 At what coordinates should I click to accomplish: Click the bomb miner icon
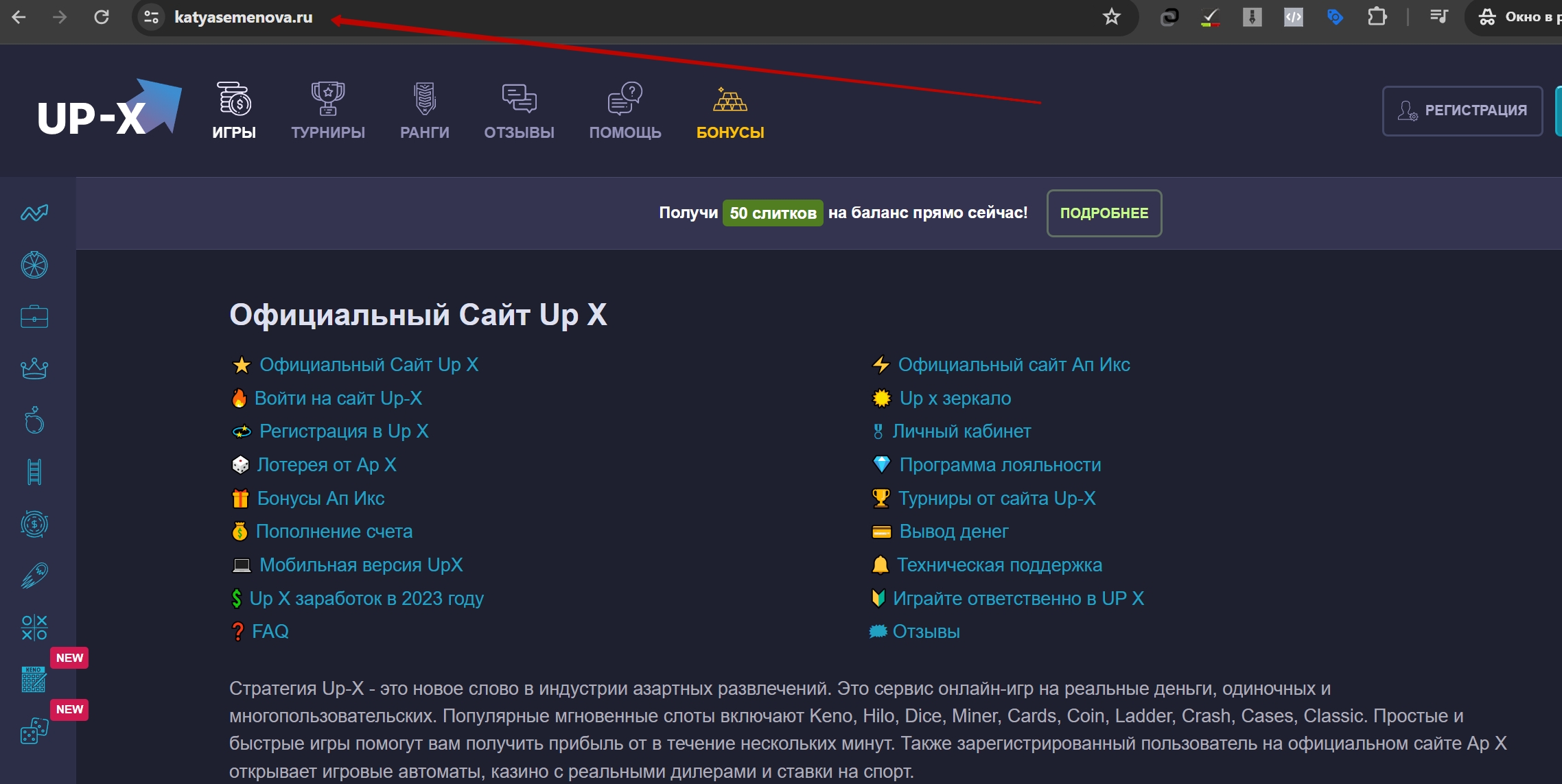point(34,420)
